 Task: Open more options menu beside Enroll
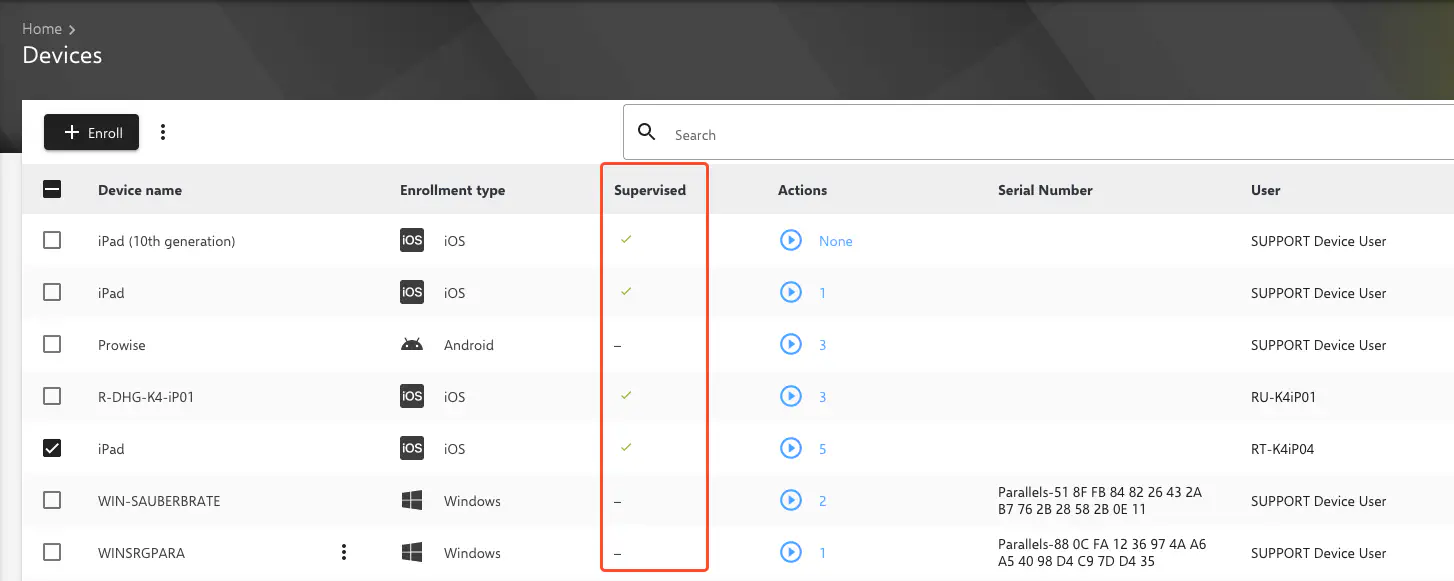(x=163, y=133)
